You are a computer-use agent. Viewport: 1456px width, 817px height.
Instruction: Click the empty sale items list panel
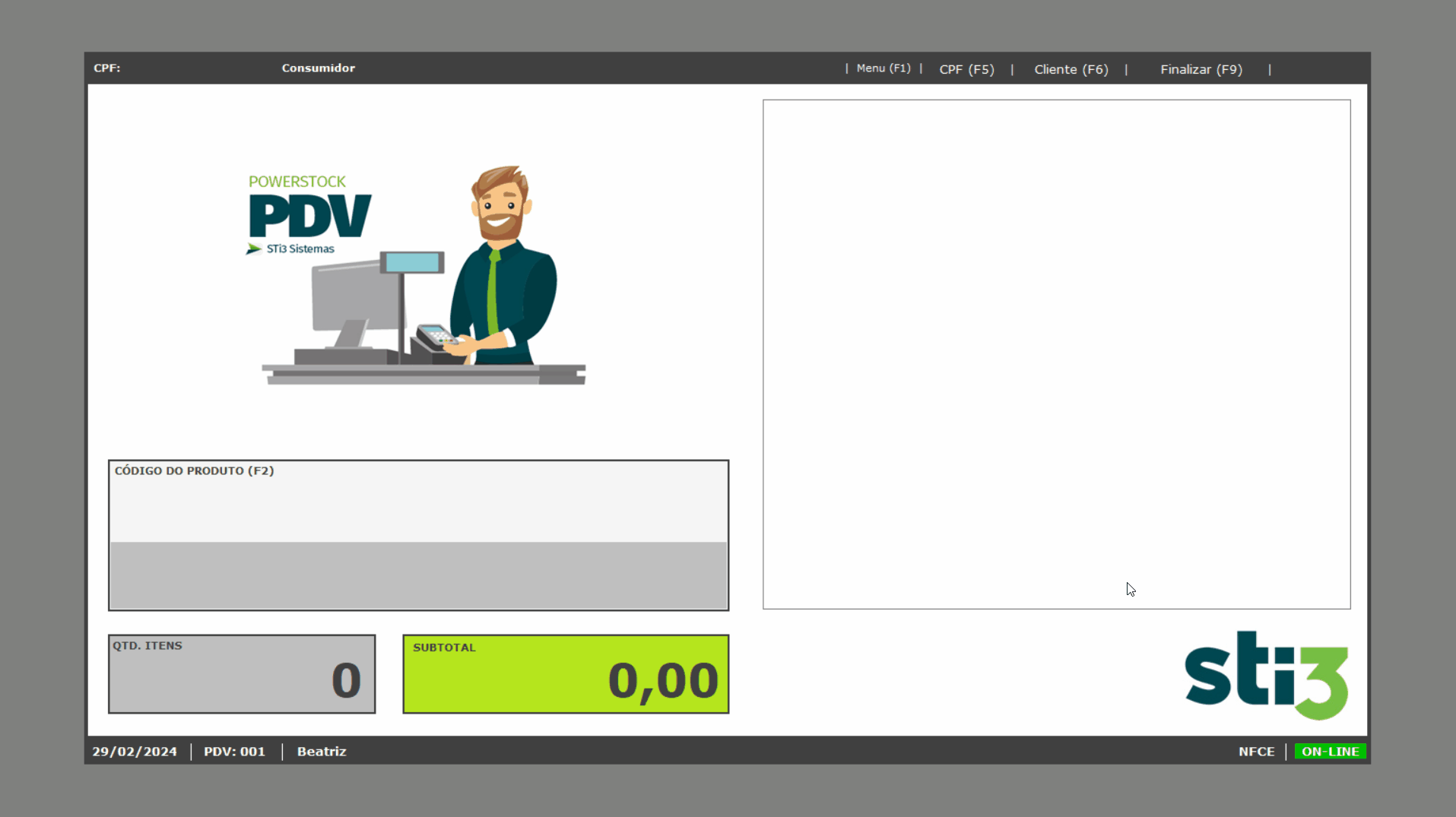point(1057,354)
